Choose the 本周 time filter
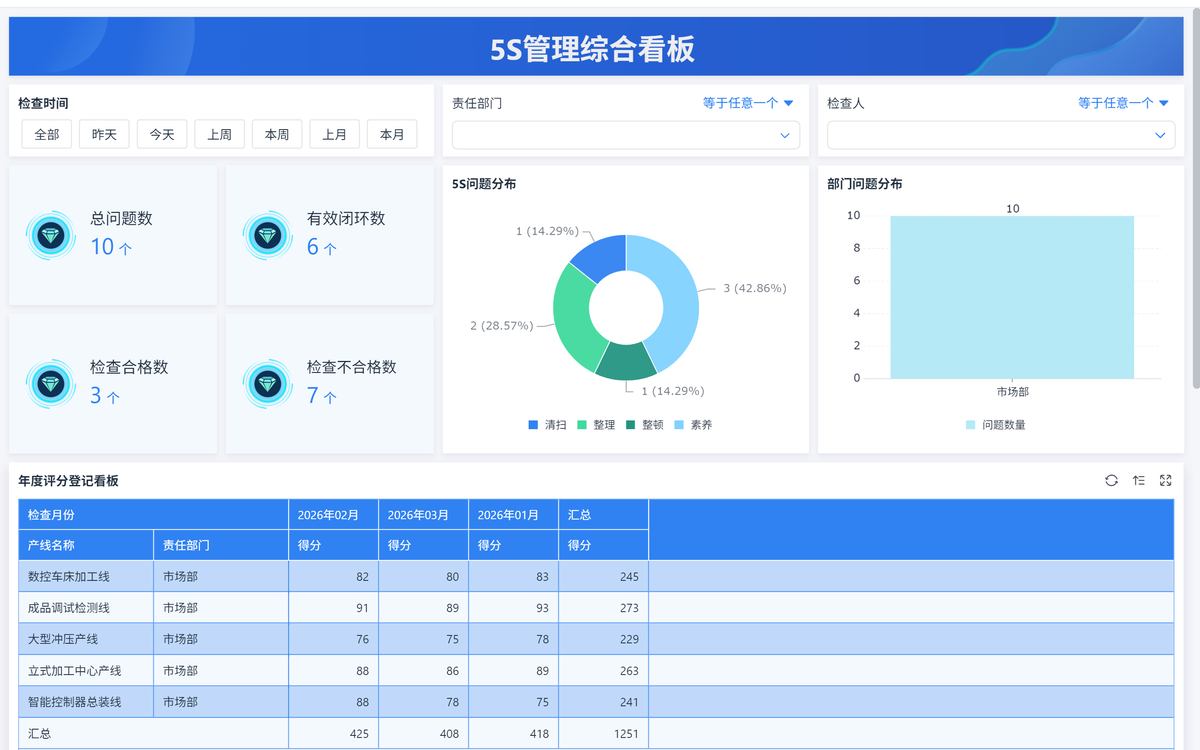 (x=277, y=134)
